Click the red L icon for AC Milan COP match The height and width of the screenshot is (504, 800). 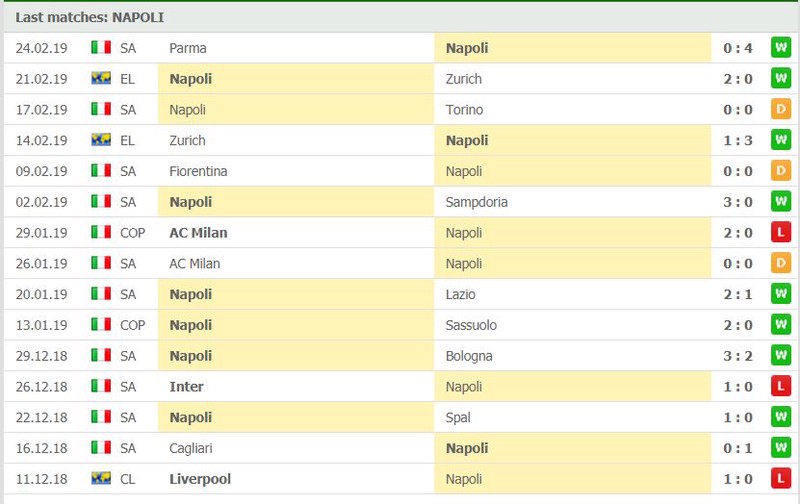pos(780,233)
